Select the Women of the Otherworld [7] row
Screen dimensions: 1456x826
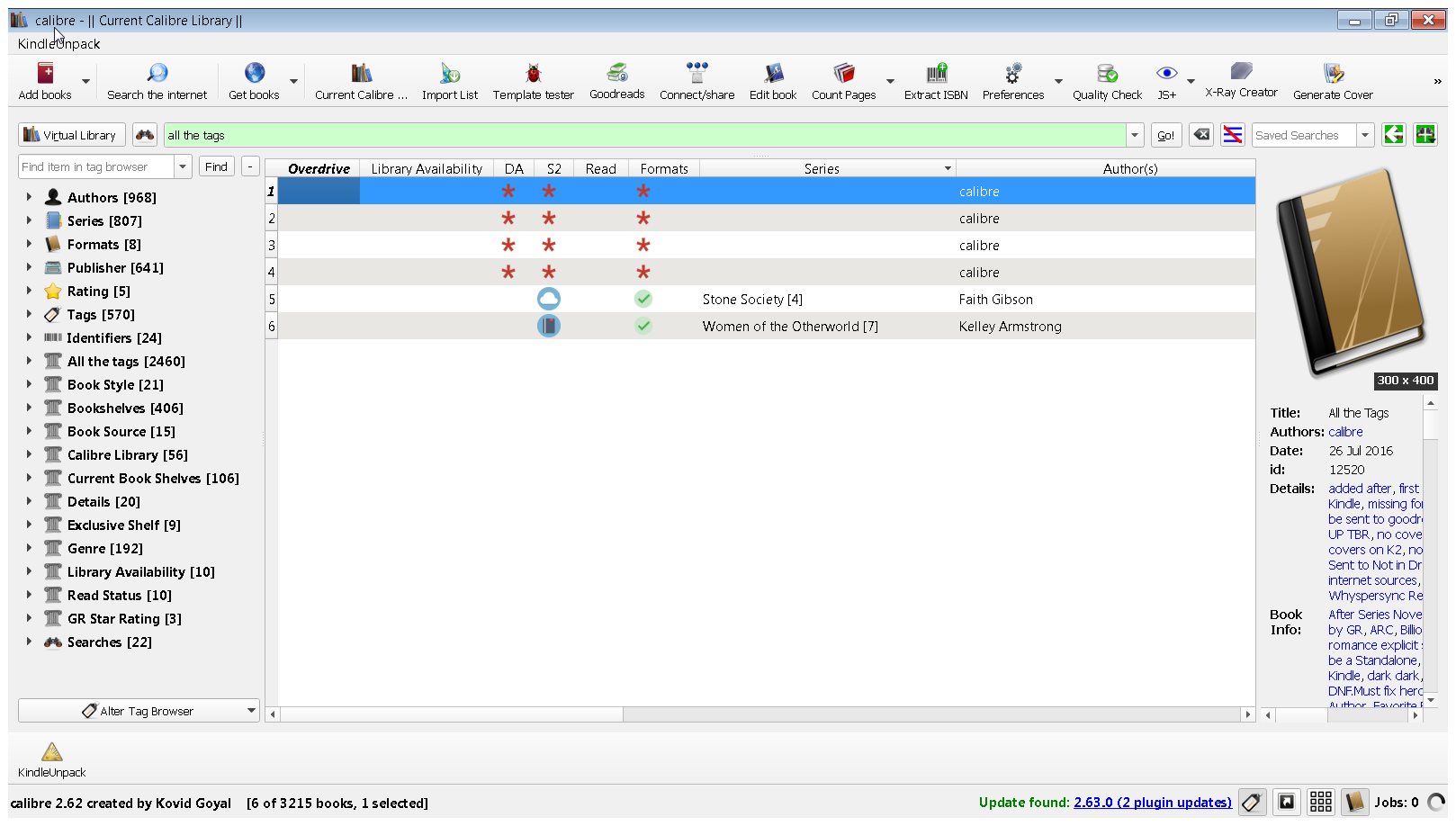point(766,326)
